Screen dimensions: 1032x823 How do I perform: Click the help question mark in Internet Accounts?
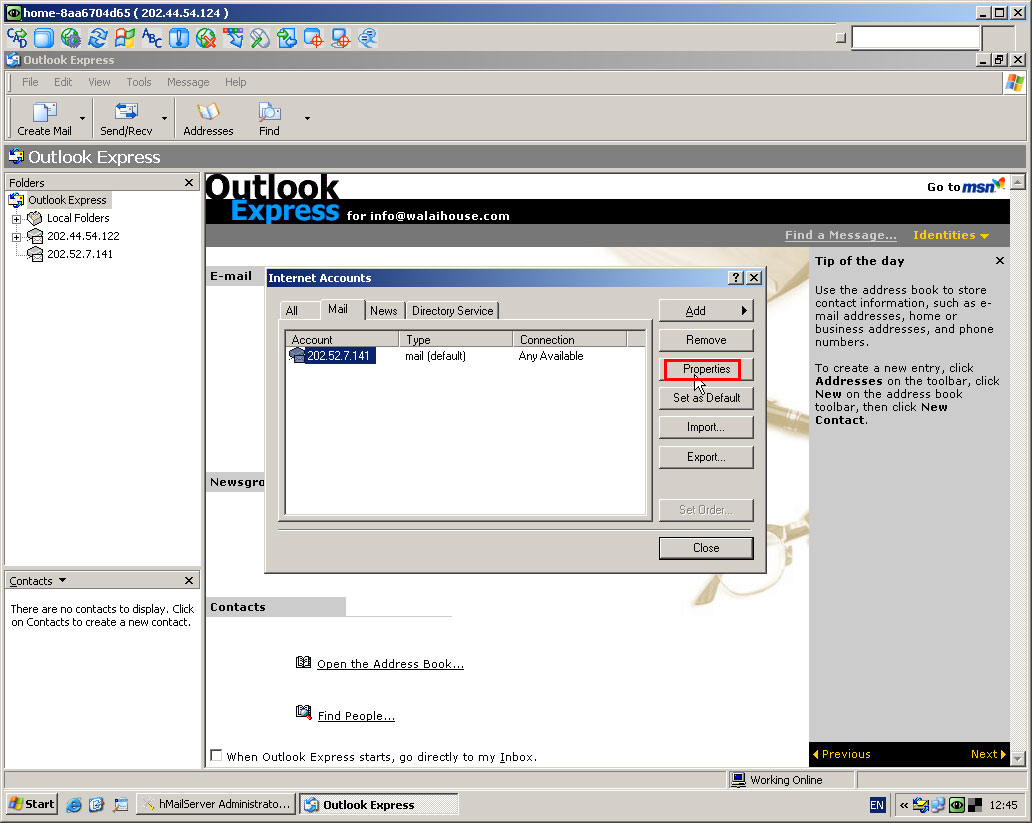pyautogui.click(x=736, y=278)
